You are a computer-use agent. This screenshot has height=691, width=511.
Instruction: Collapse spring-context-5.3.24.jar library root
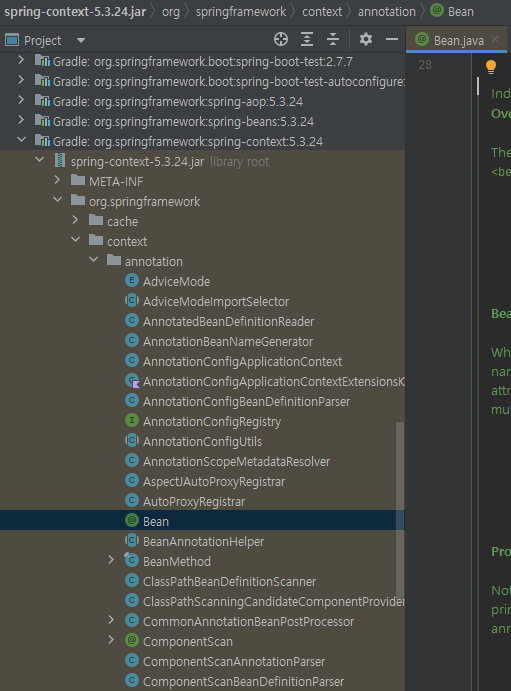click(x=39, y=160)
